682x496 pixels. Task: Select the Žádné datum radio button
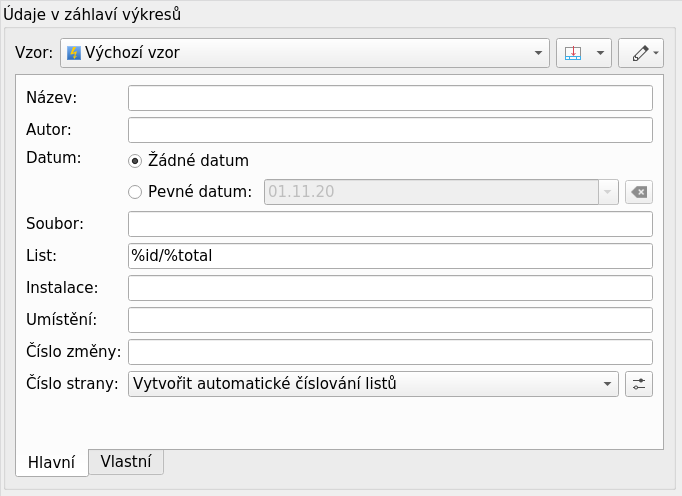(x=136, y=160)
